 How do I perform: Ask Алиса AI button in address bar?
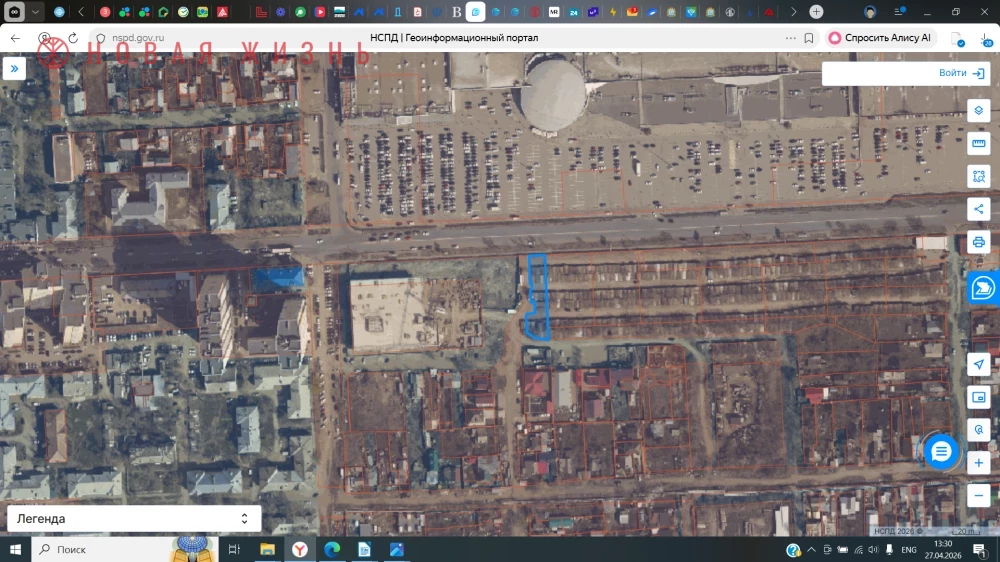pyautogui.click(x=880, y=38)
